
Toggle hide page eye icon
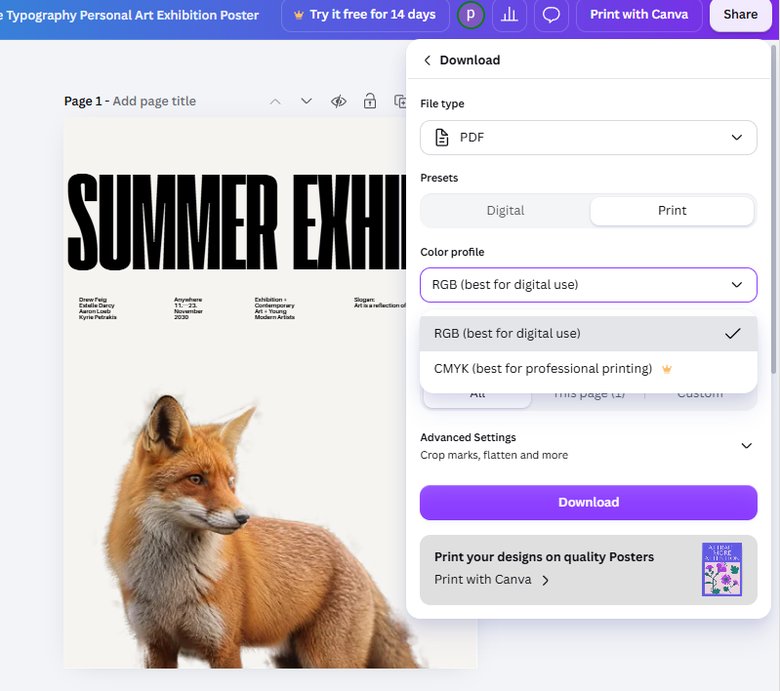[x=339, y=101]
